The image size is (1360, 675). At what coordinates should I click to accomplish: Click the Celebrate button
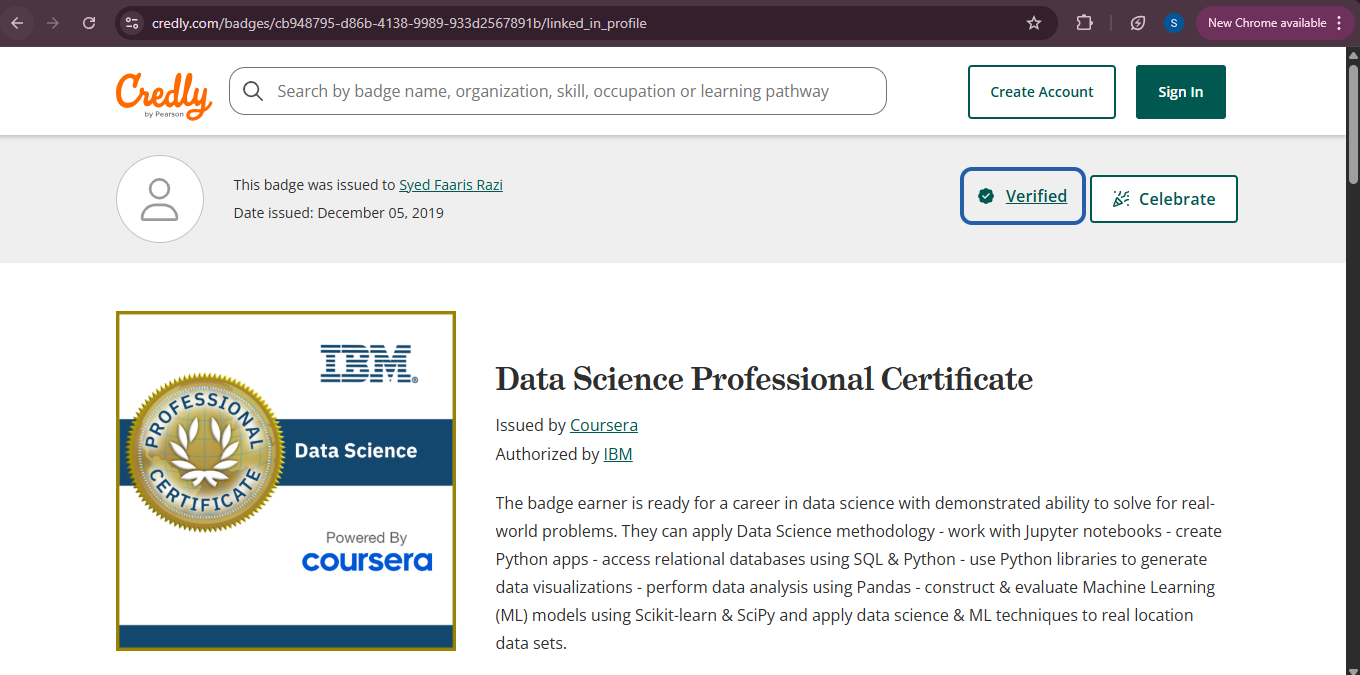tap(1164, 199)
